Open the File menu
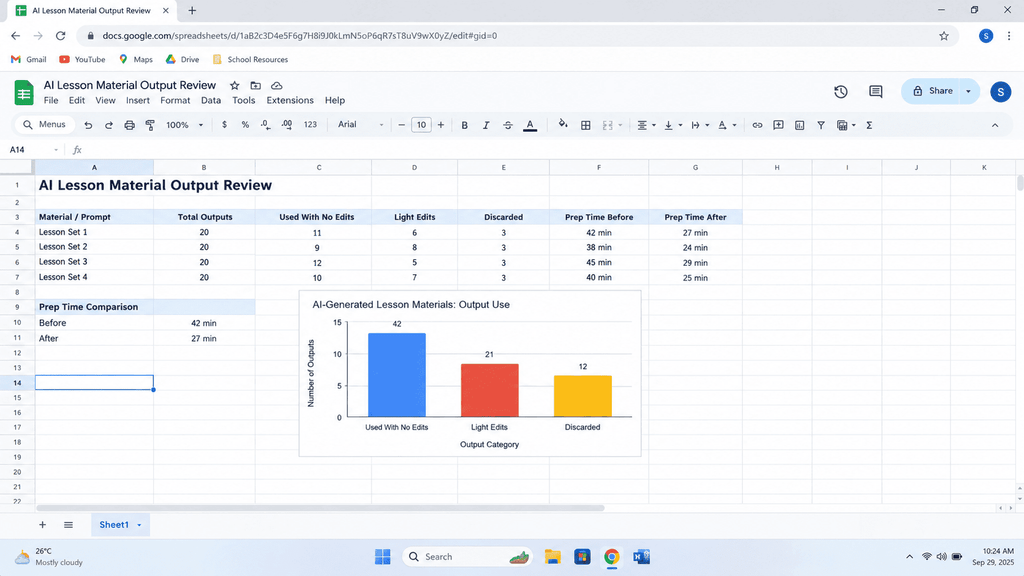1024x576 pixels. coord(51,101)
